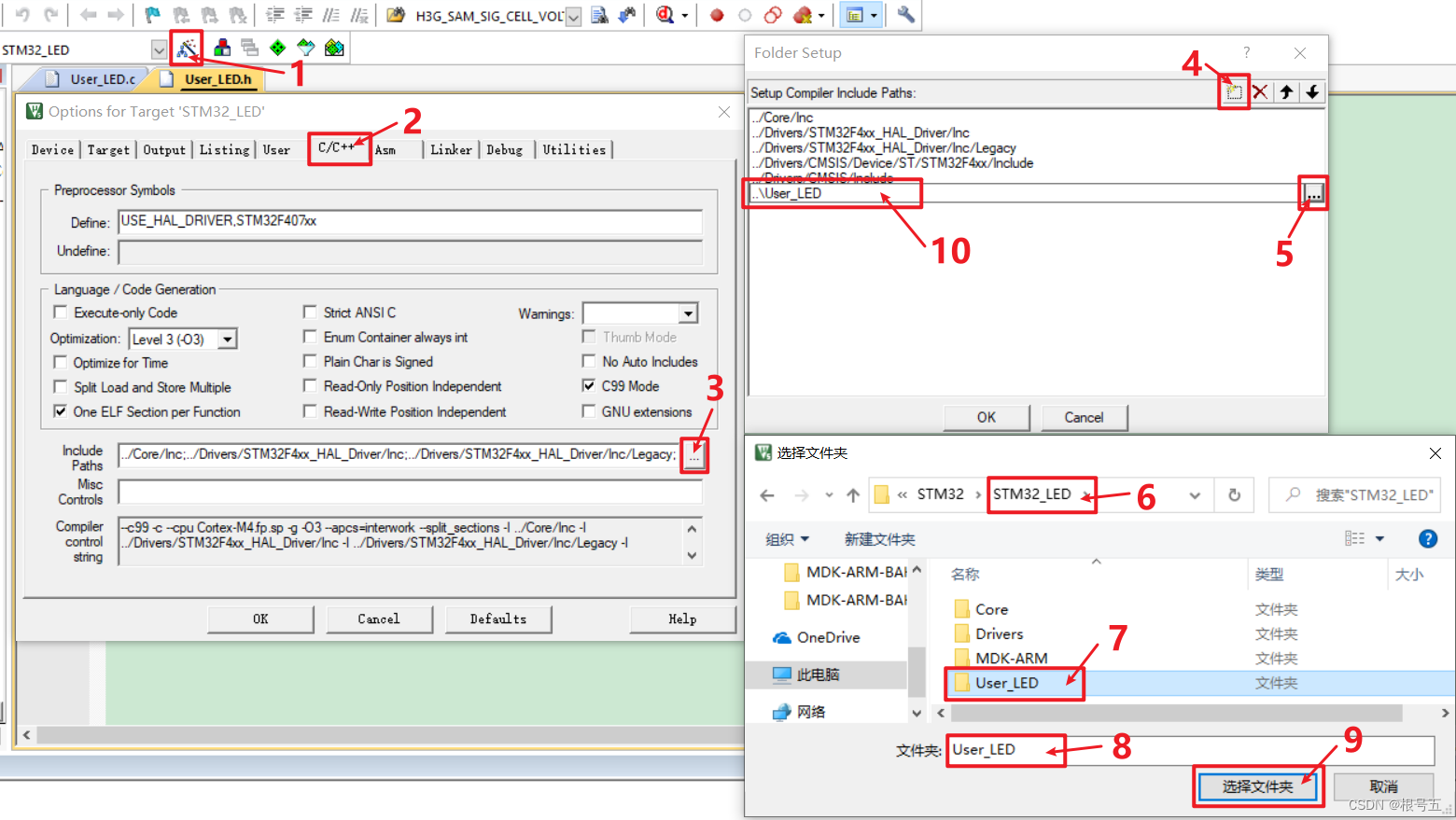This screenshot has height=820, width=1456.
Task: Click the Kill all breakpoints icon
Action: [803, 15]
